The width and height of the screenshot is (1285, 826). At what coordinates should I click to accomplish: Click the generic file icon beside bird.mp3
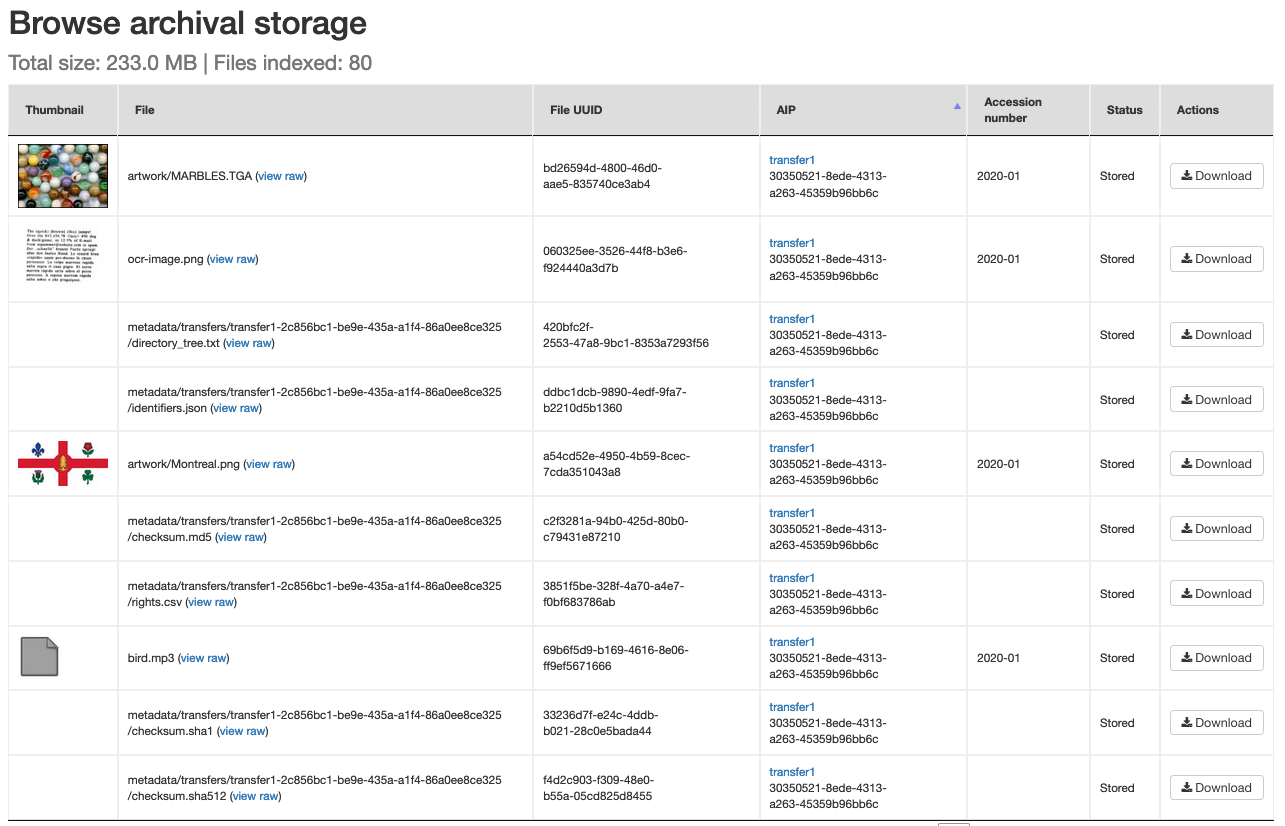pos(38,657)
